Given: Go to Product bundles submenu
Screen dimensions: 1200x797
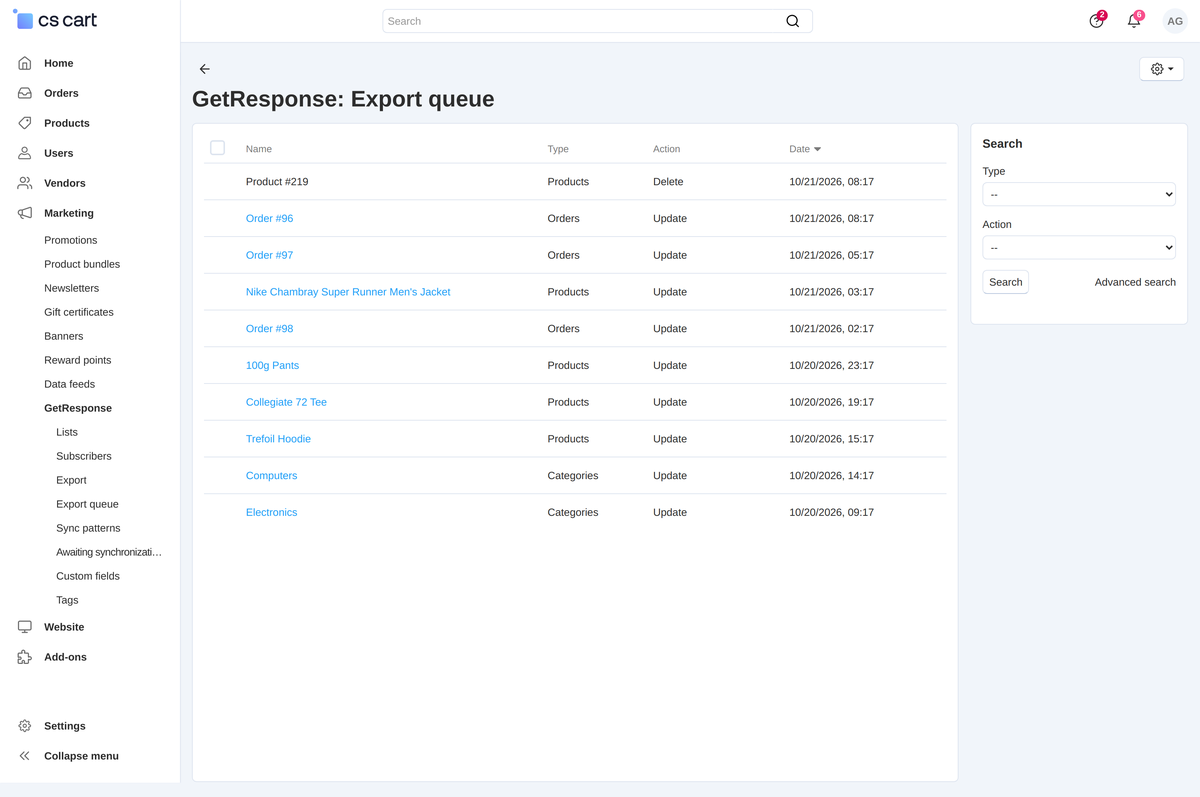Looking at the screenshot, I should tap(82, 264).
